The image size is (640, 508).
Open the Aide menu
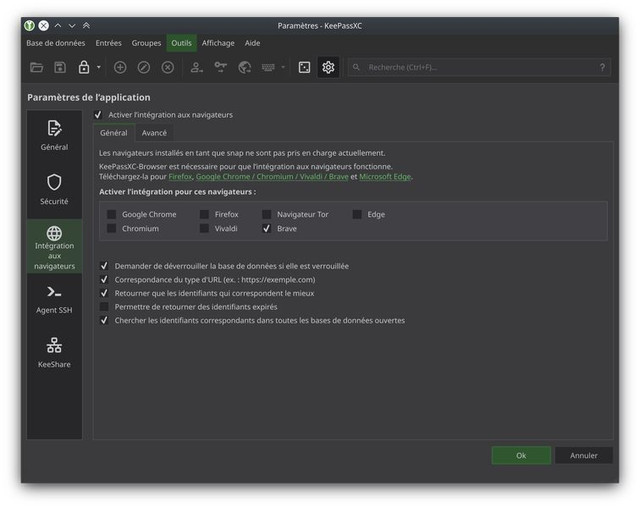[x=252, y=43]
